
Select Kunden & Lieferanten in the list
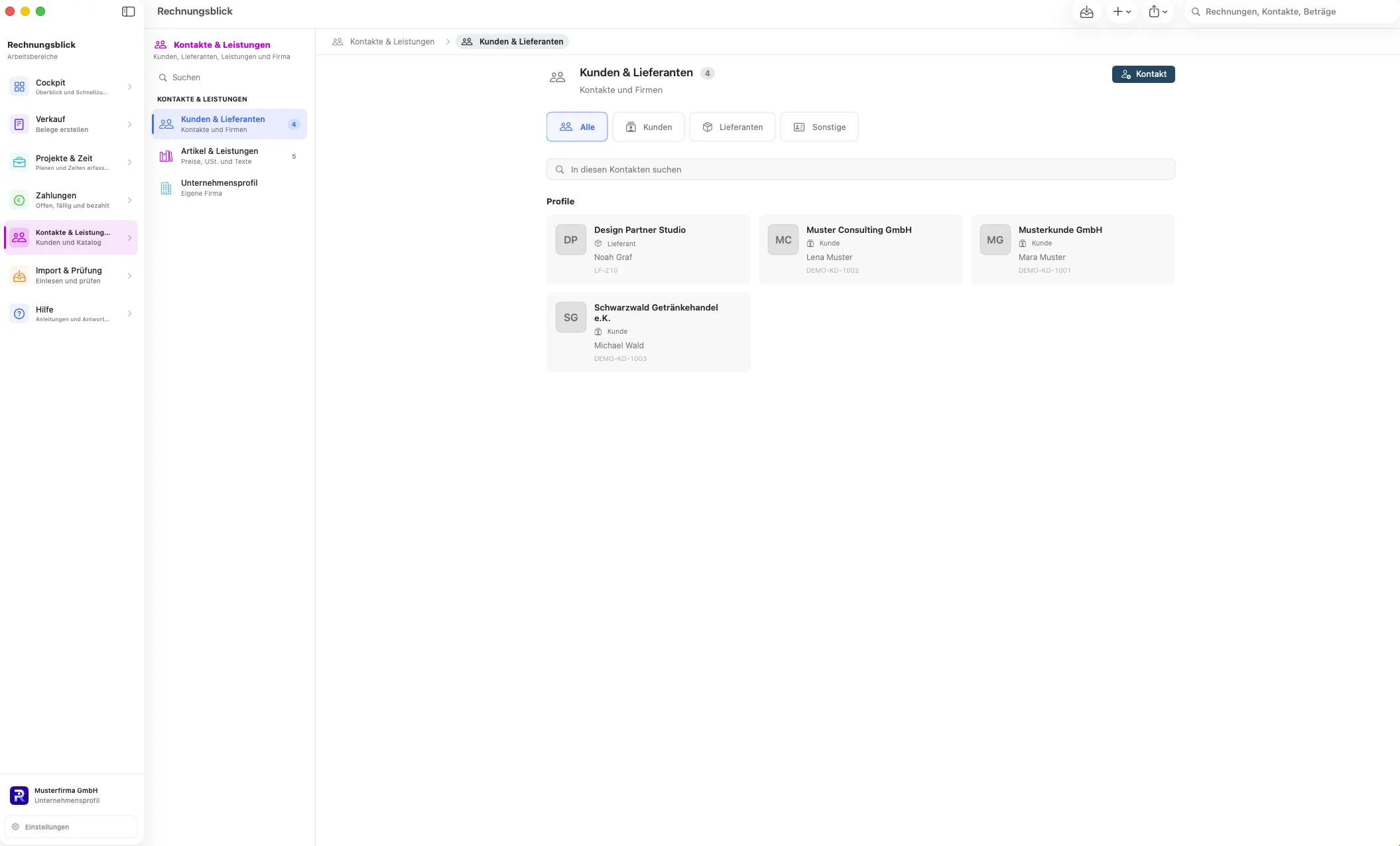[x=229, y=124]
